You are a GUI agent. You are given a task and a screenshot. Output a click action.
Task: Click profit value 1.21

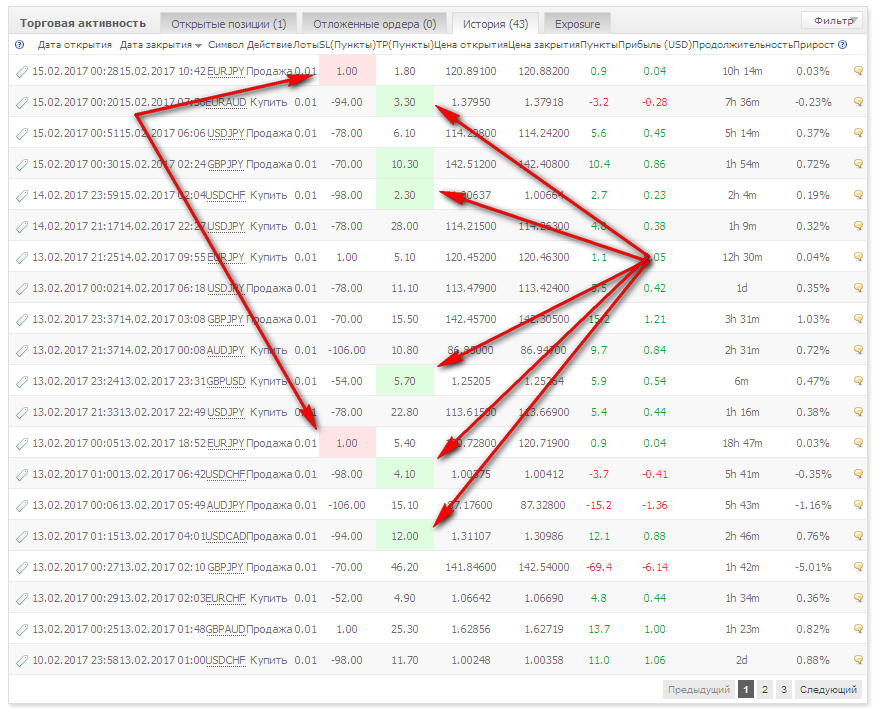pyautogui.click(x=654, y=319)
